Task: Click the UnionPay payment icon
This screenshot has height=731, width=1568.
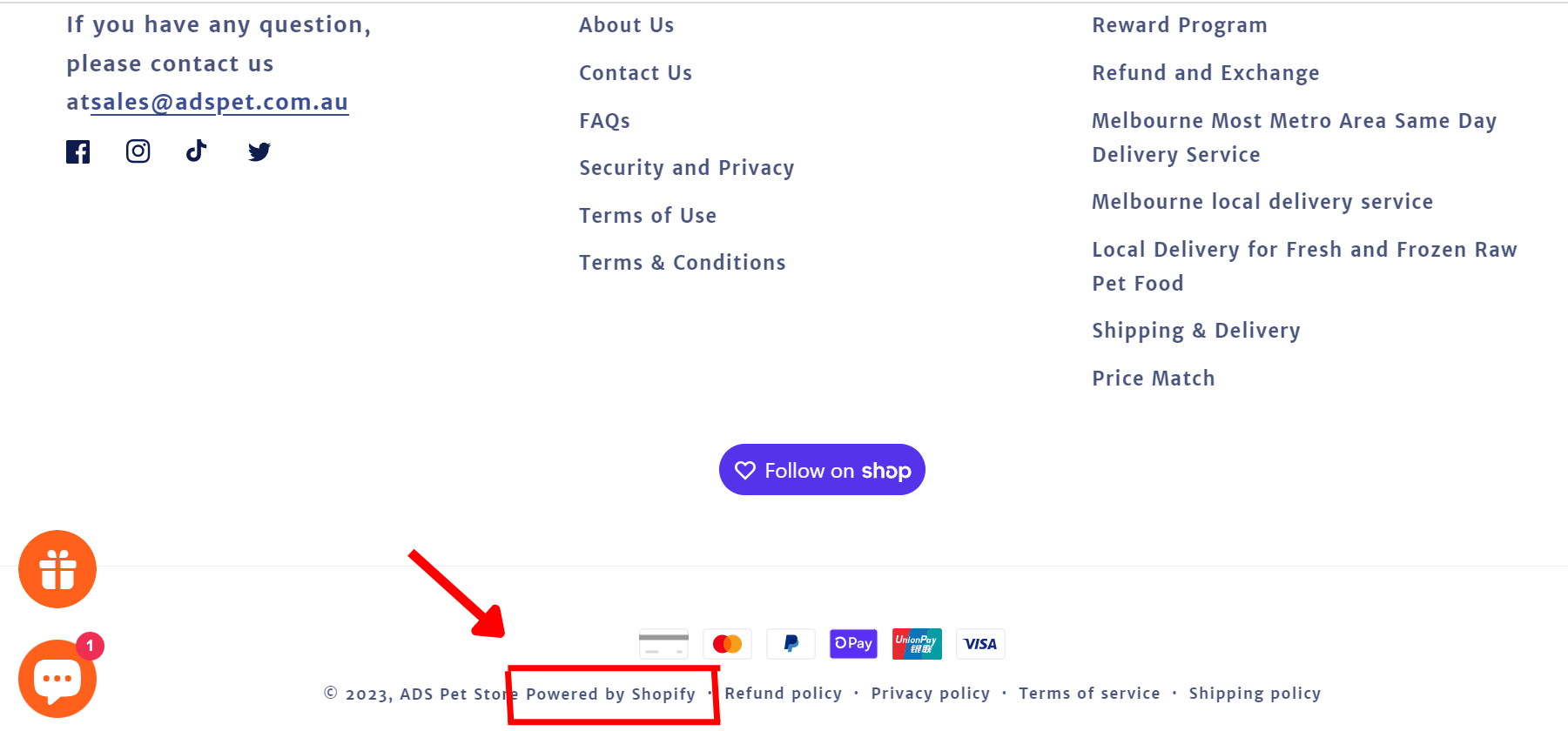Action: (x=917, y=644)
